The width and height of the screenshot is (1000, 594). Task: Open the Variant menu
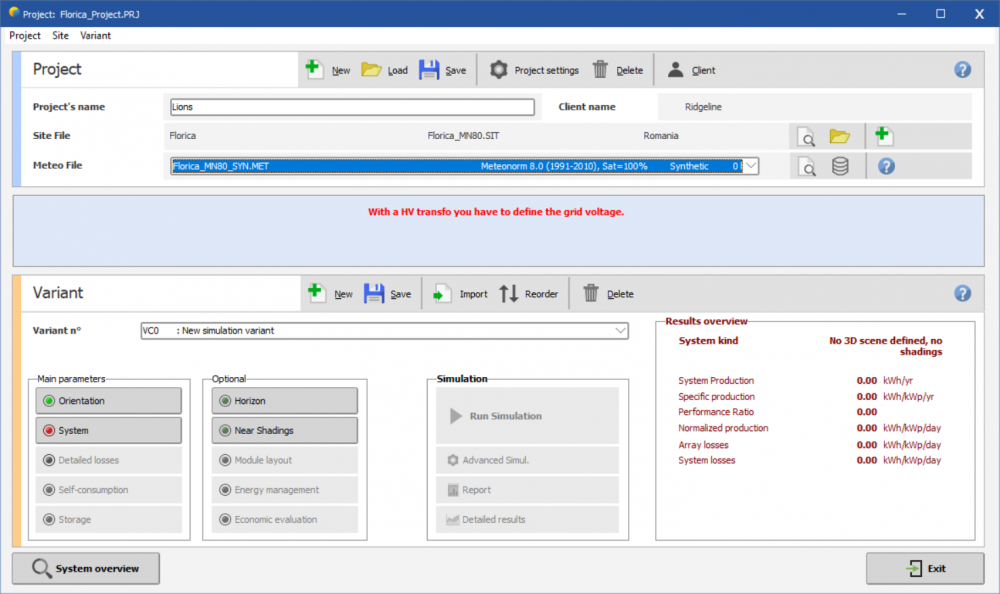96,35
